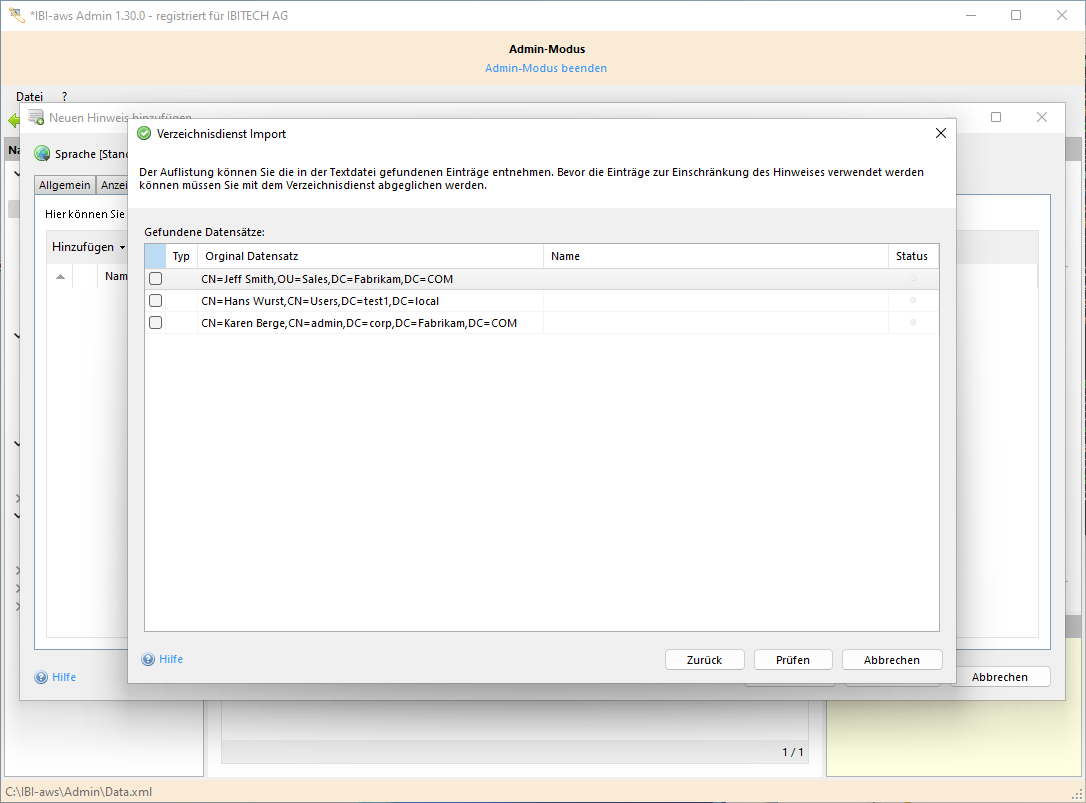This screenshot has height=803, width=1086.
Task: Open the Datei menu
Action: [x=30, y=97]
